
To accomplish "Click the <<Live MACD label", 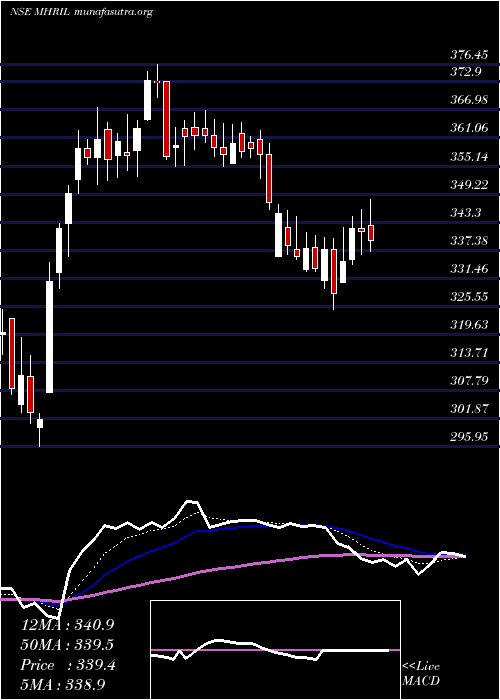I will coord(421,674).
